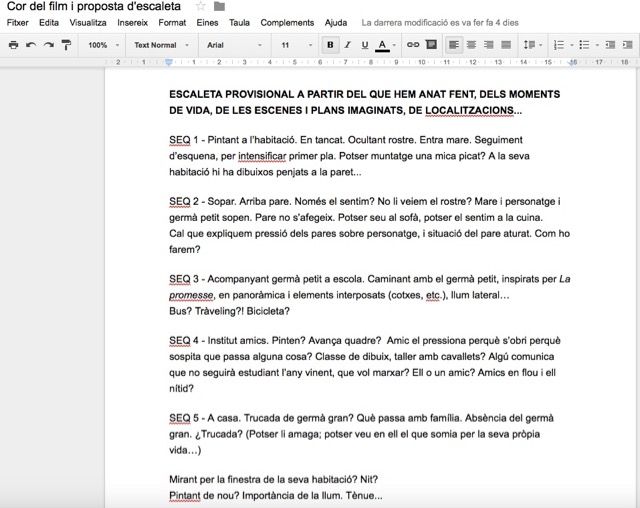Open the Taula menu
The image size is (640, 508).
pos(239,23)
